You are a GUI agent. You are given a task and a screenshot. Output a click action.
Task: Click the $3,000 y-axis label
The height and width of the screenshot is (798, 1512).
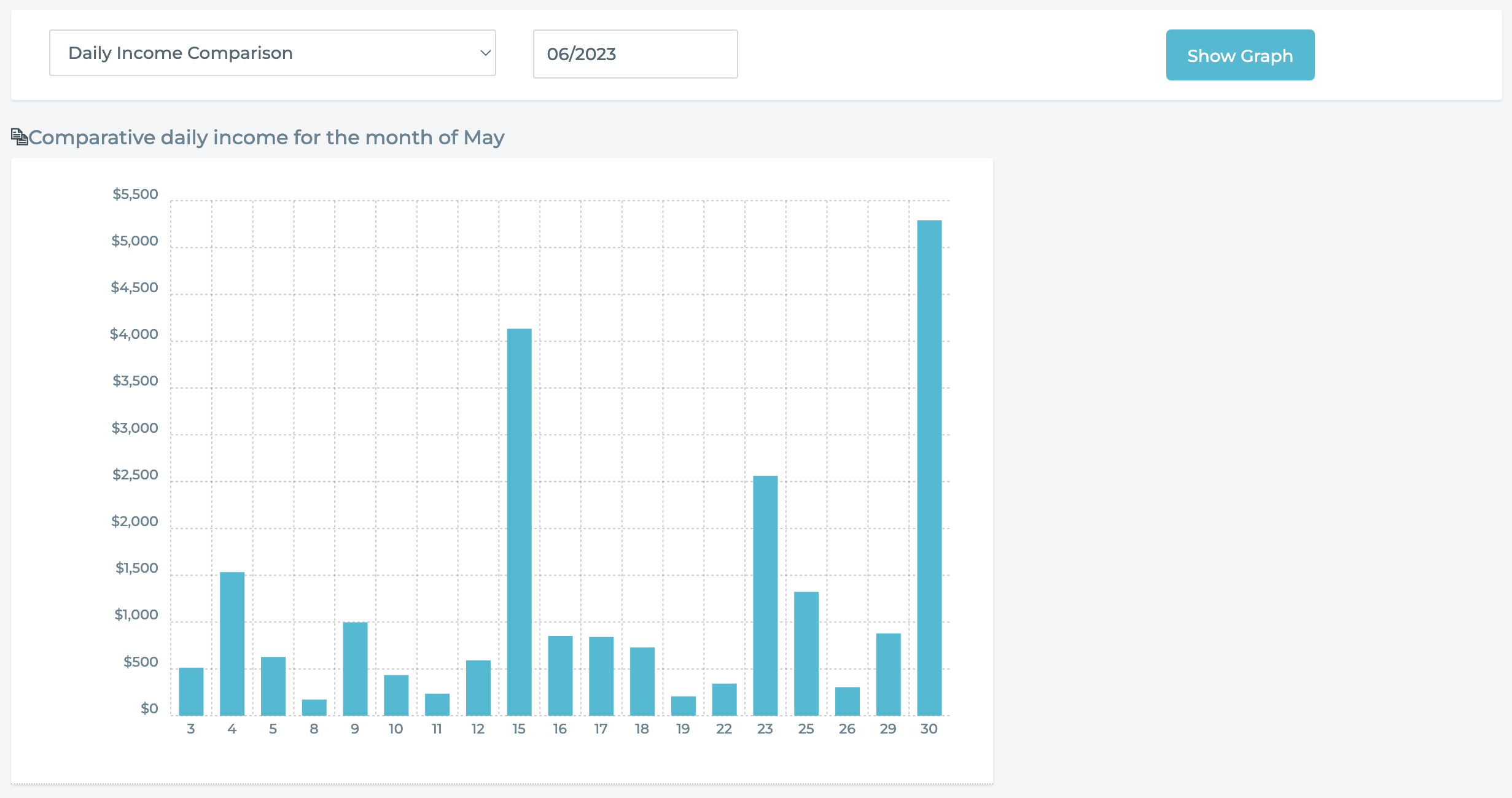click(134, 428)
